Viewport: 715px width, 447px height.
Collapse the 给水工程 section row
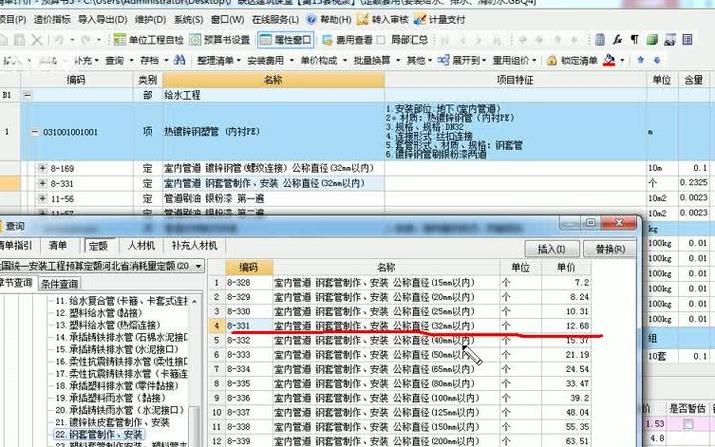(x=28, y=95)
